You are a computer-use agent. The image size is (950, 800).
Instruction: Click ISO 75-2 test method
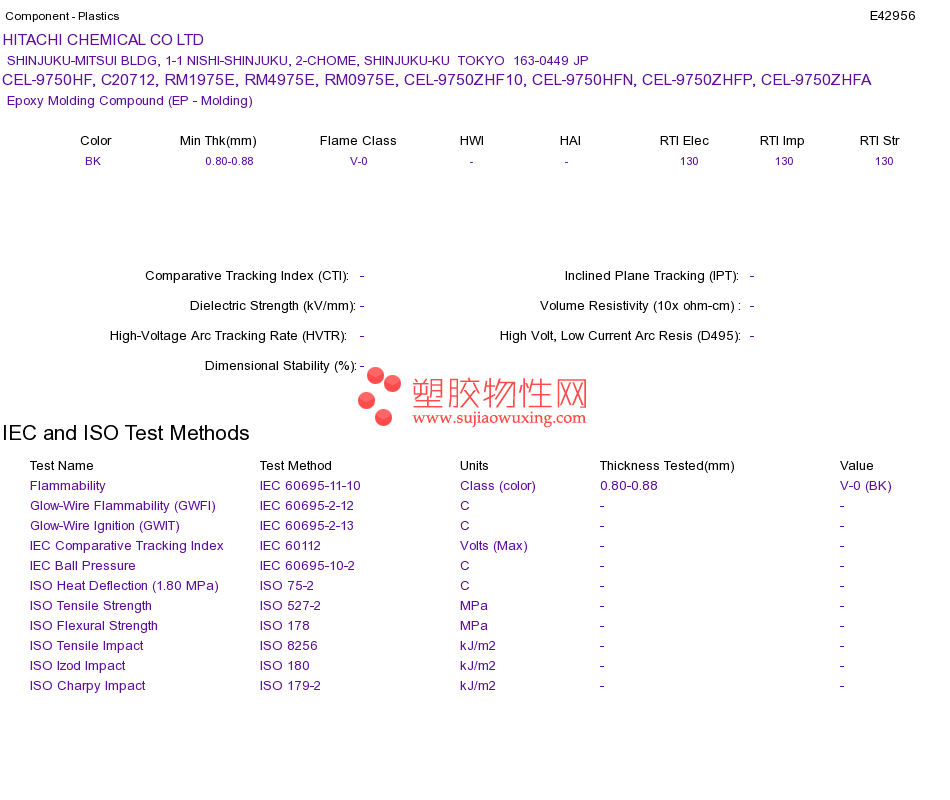click(287, 586)
